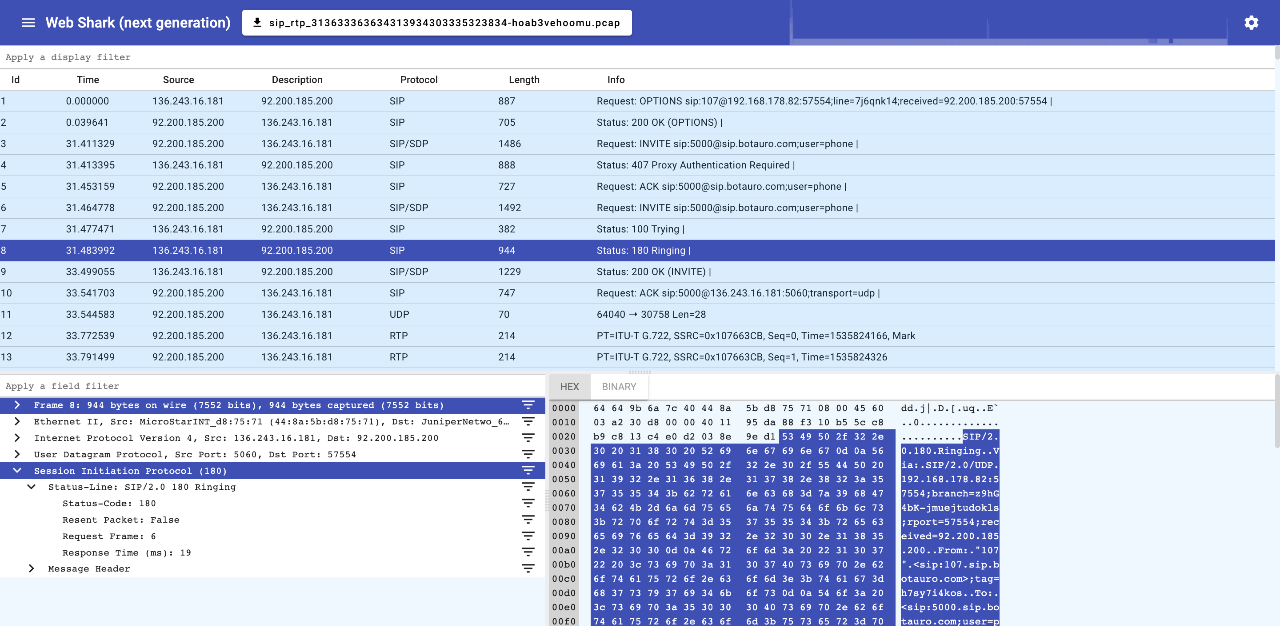Expand the Message Header node
This screenshot has width=1280, height=626.
[x=31, y=569]
